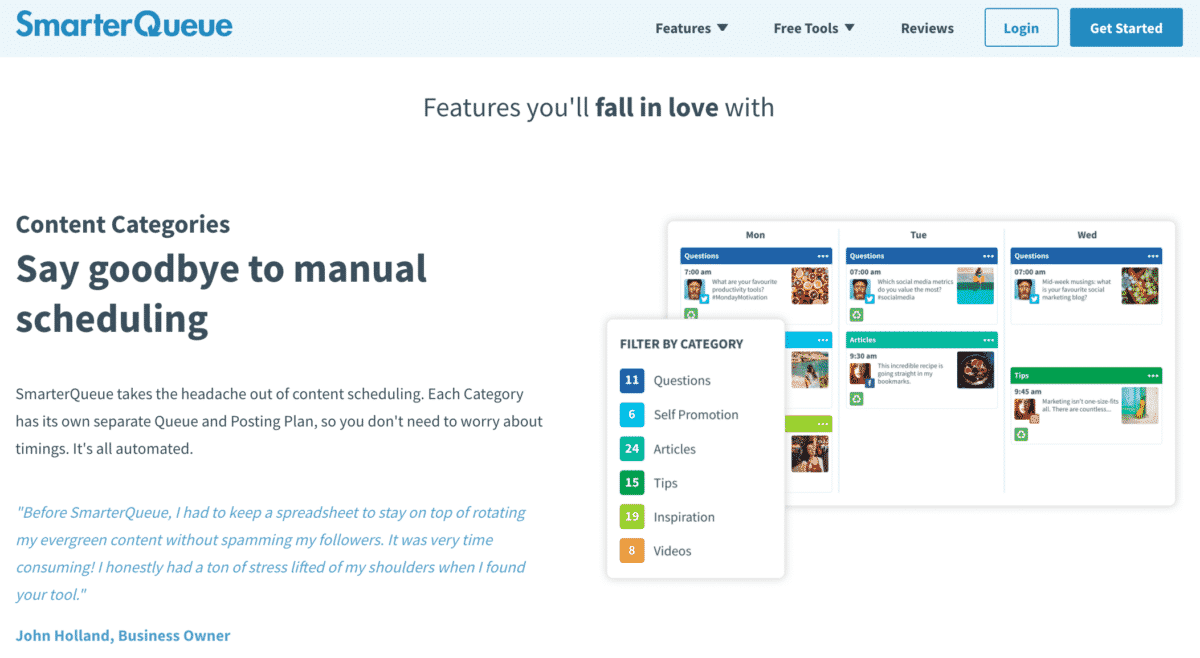Viewport: 1200px width, 658px height.
Task: Click the recycle icon on the Tips post
Action: coord(1021,434)
